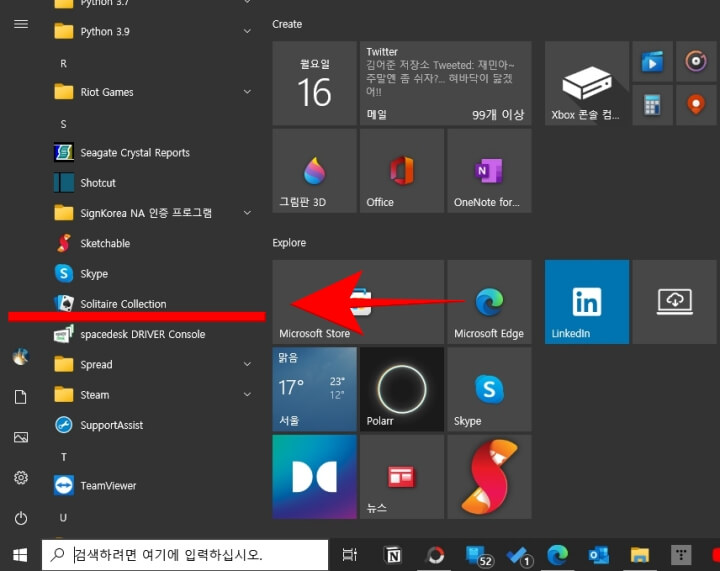Open the Python 3.9 folder

click(152, 32)
